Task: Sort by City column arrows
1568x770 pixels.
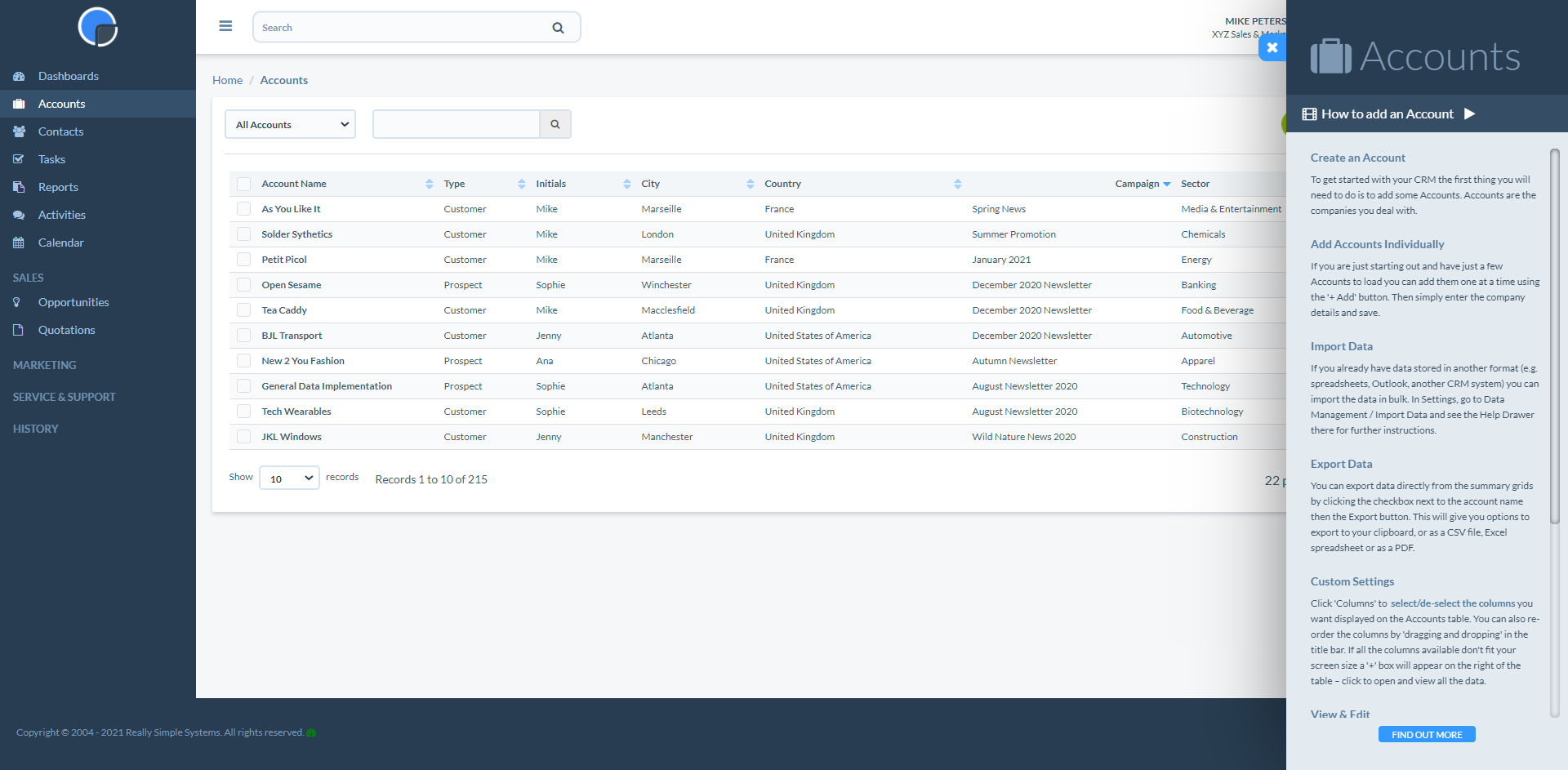Action: (751, 184)
